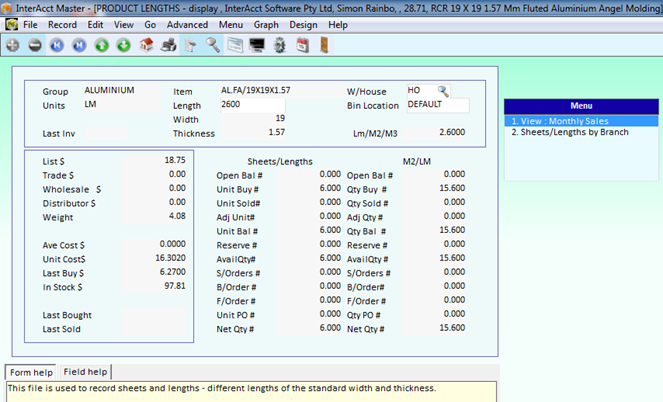The width and height of the screenshot is (663, 402).
Task: Click the Width value 19
Action: (280, 118)
